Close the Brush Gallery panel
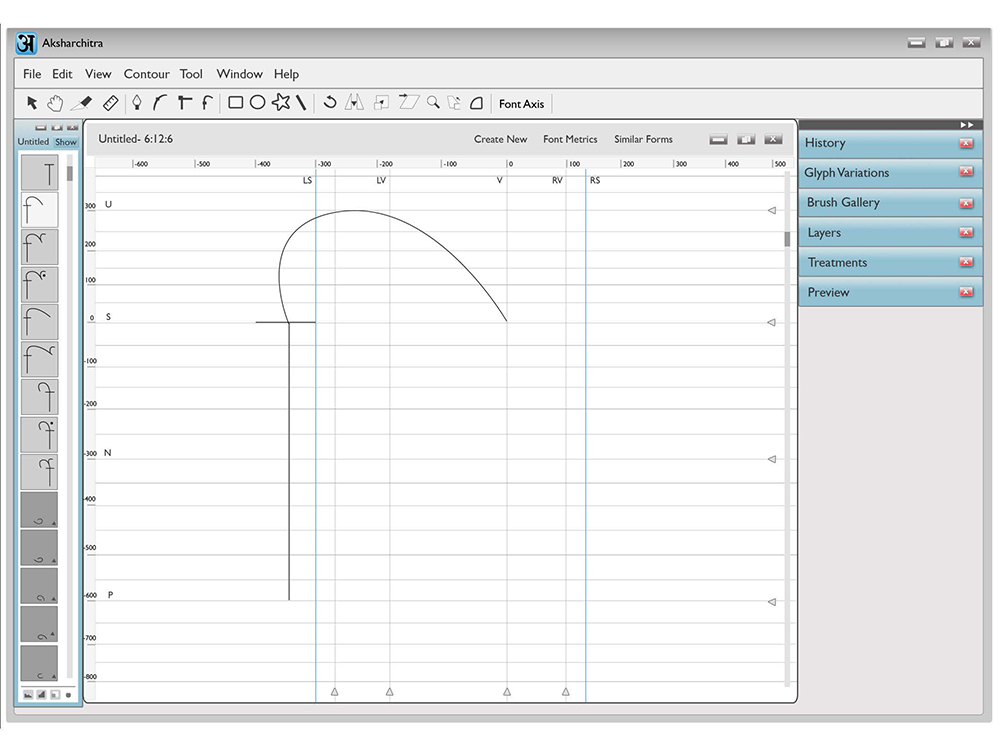 (x=966, y=203)
